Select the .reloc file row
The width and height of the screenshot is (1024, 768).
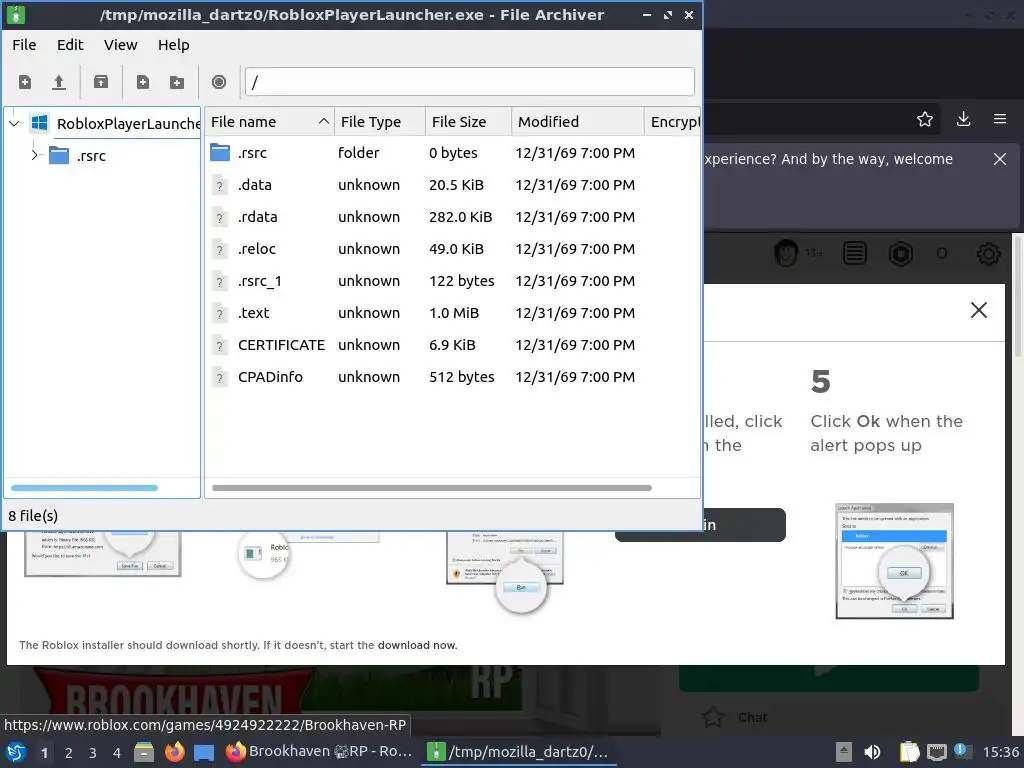[x=453, y=249]
